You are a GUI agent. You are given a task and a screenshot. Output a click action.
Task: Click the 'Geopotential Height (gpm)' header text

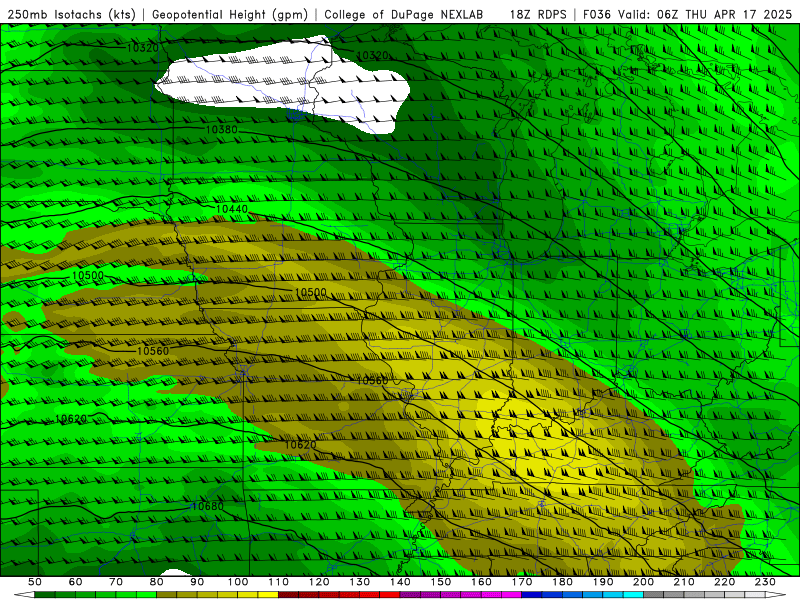(x=230, y=15)
